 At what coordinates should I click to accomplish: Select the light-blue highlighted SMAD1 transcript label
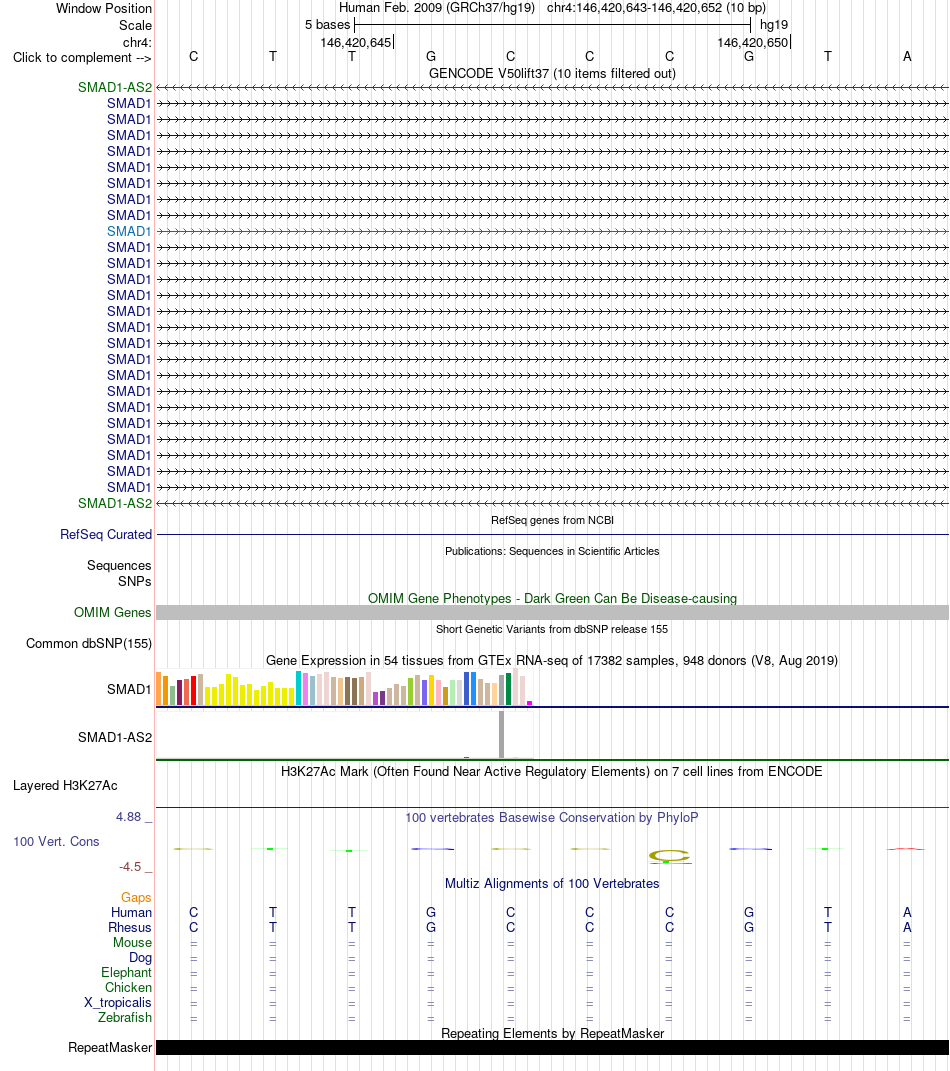[128, 231]
